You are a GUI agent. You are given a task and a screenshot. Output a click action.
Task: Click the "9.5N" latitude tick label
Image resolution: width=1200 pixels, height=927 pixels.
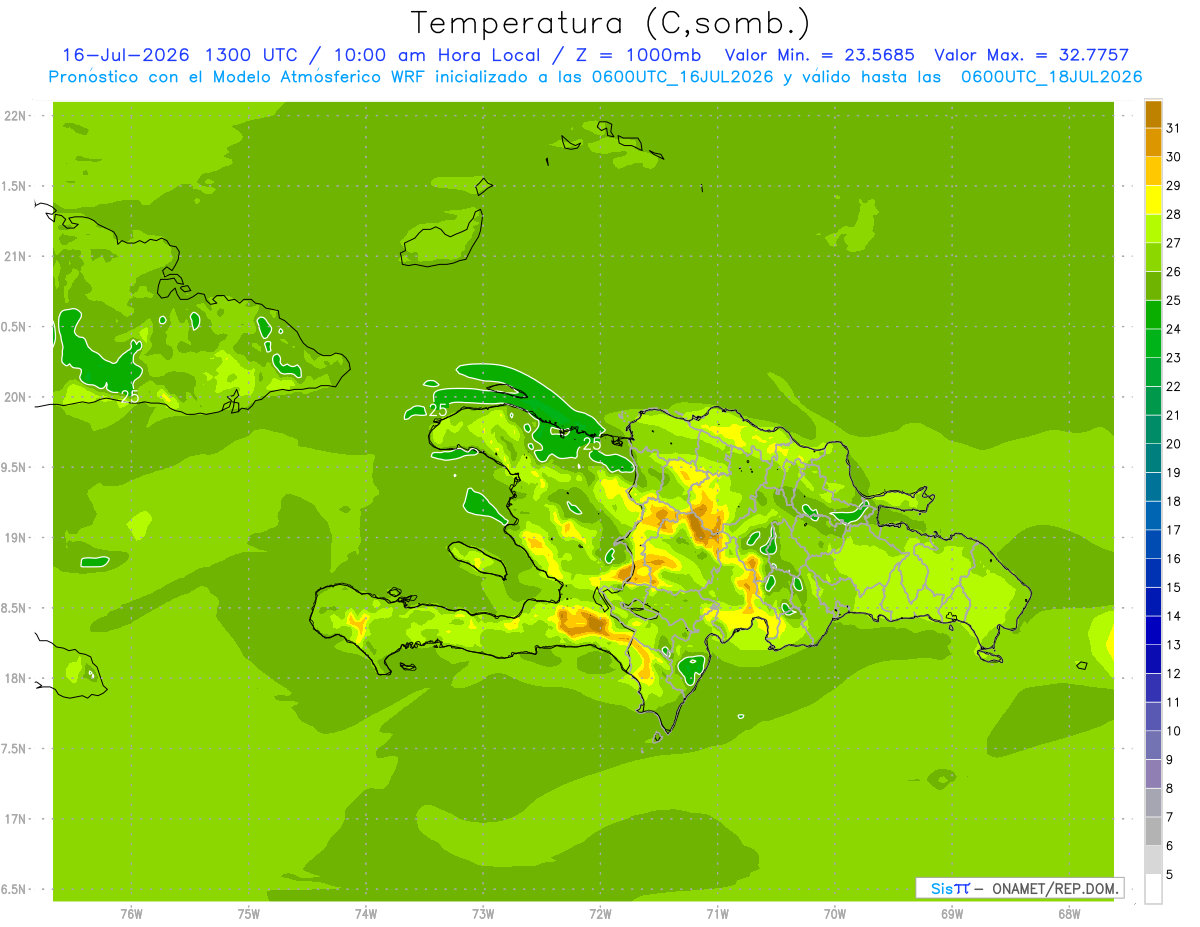coord(16,468)
